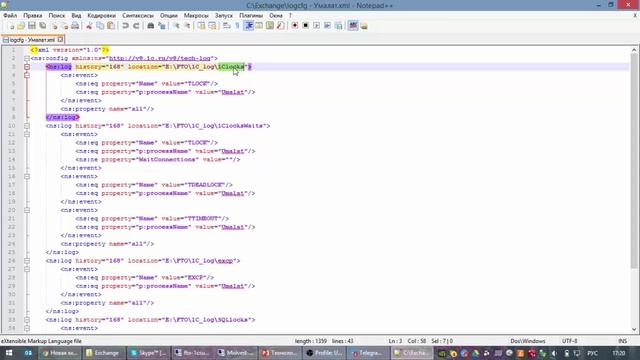Viewport: 640px width, 360px height.
Task: Open the Поиск menu
Action: [x=57, y=16]
